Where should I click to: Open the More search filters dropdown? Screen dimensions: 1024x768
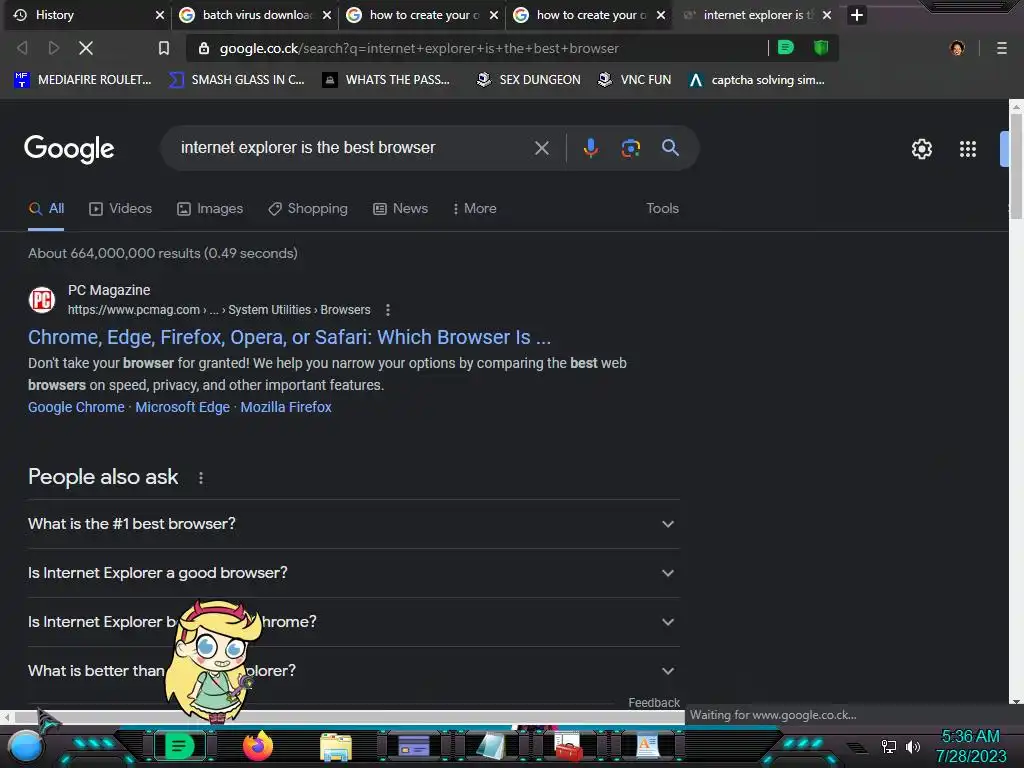point(475,208)
